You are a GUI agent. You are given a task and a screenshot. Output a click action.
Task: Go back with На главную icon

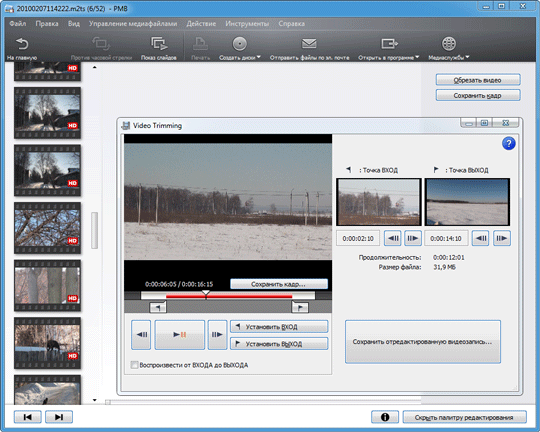click(22, 48)
